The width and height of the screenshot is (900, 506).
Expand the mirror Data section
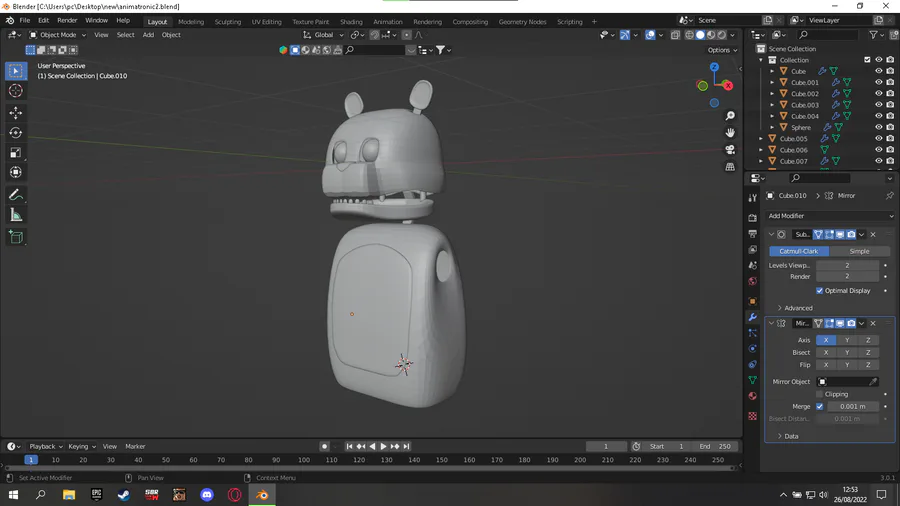[x=788, y=437]
